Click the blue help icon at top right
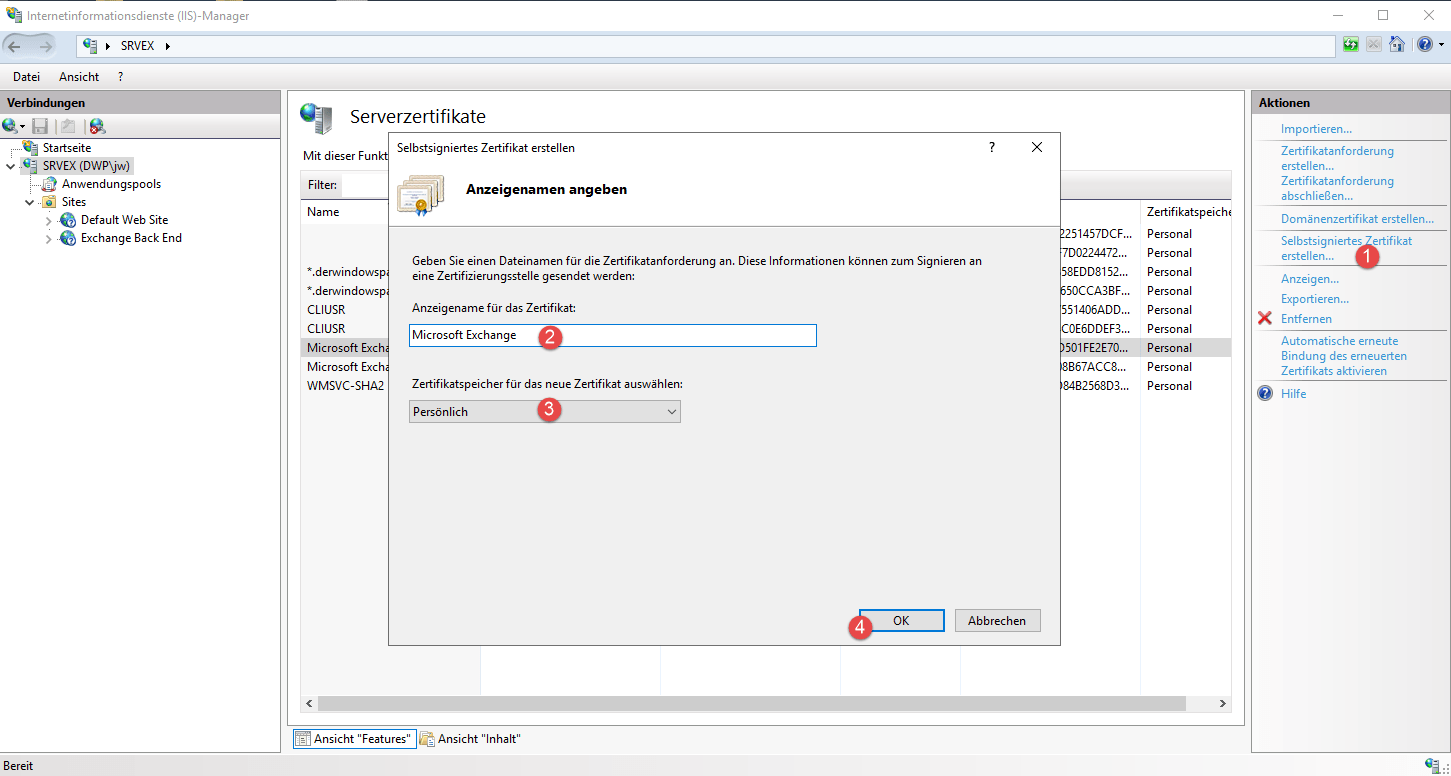The width and height of the screenshot is (1451, 776). [x=1424, y=45]
